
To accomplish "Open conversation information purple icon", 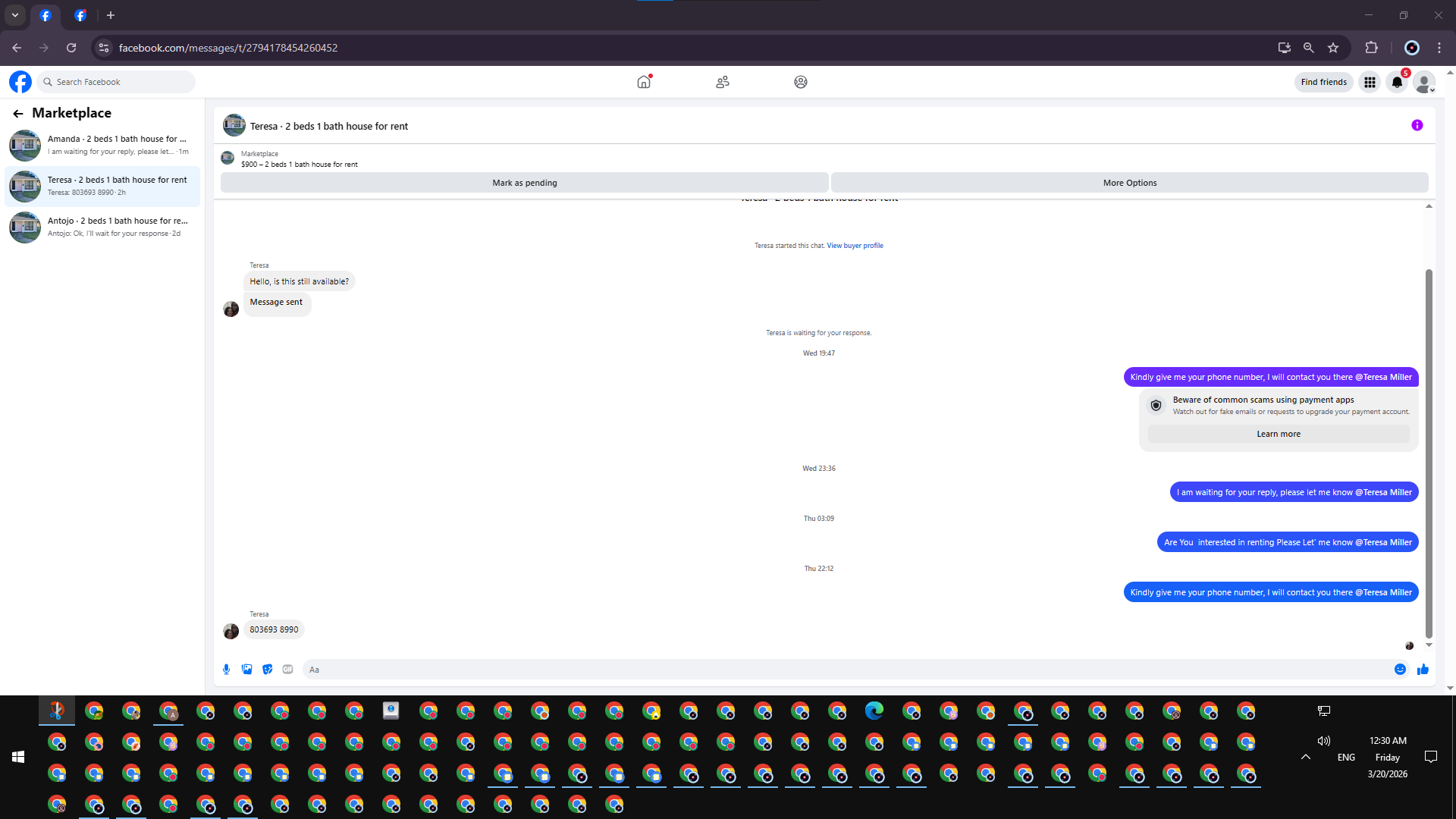I will [x=1417, y=125].
